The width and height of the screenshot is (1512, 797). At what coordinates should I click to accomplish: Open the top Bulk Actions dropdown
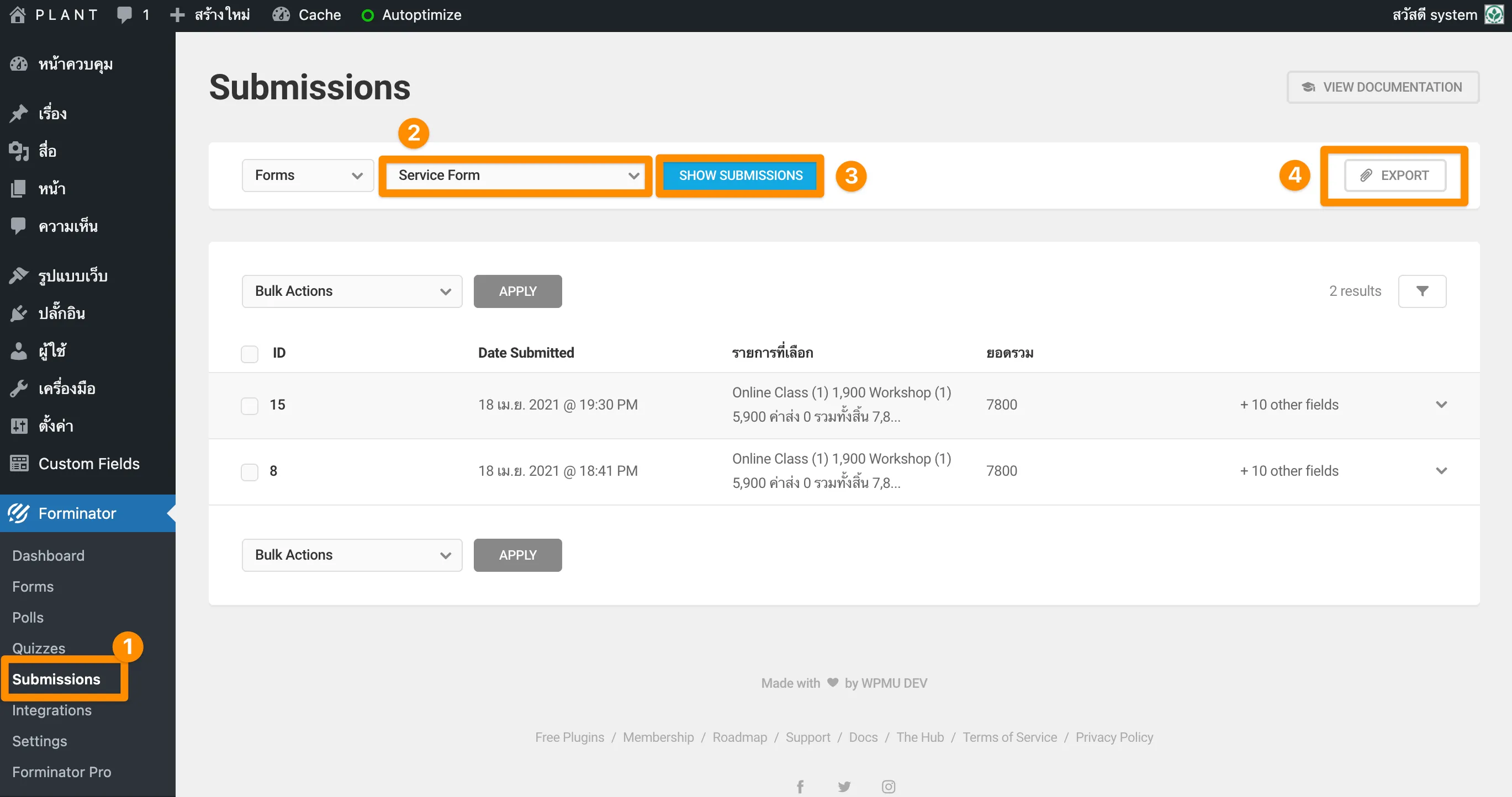tap(352, 291)
